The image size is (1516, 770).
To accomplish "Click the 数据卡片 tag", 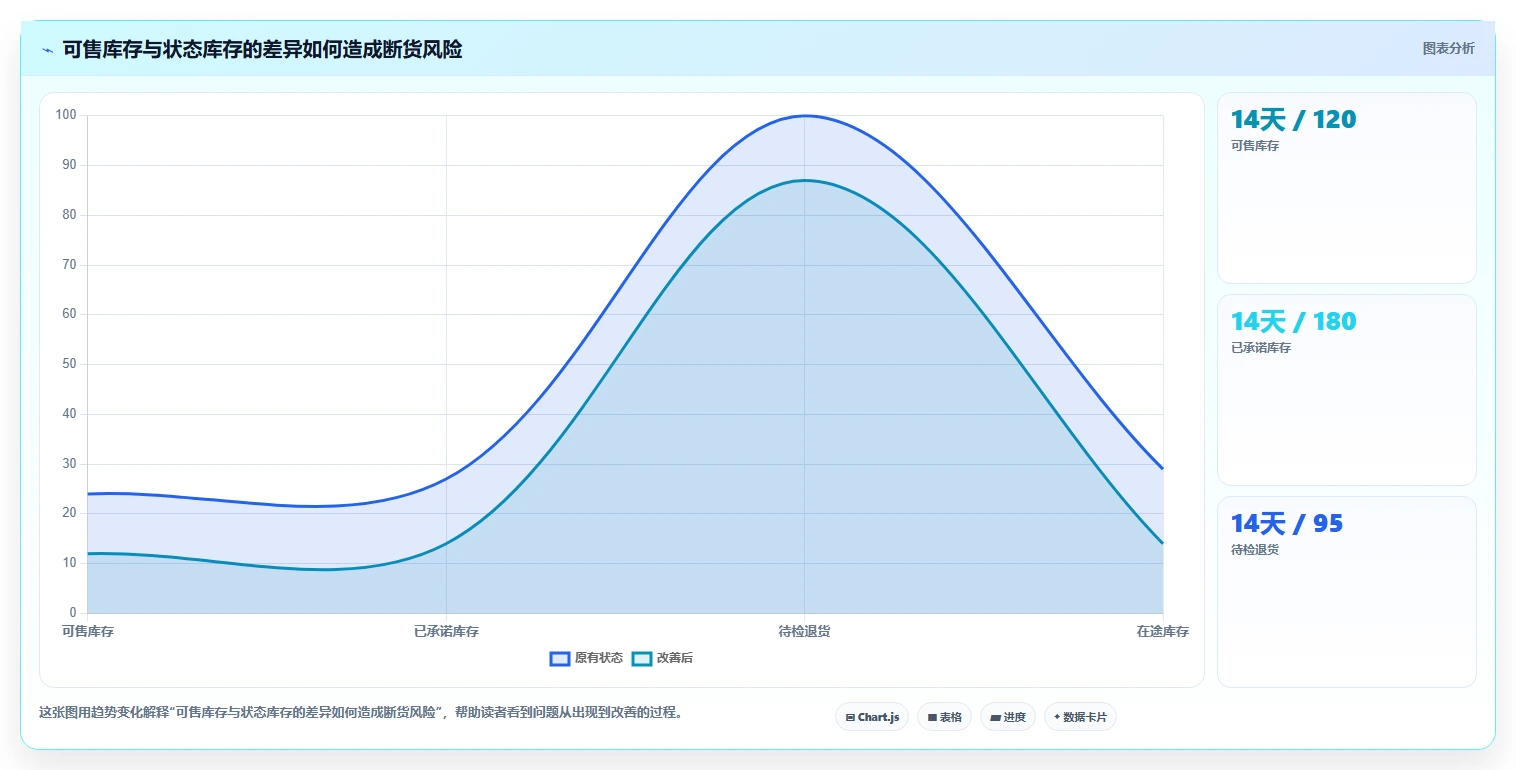I will pos(1080,717).
